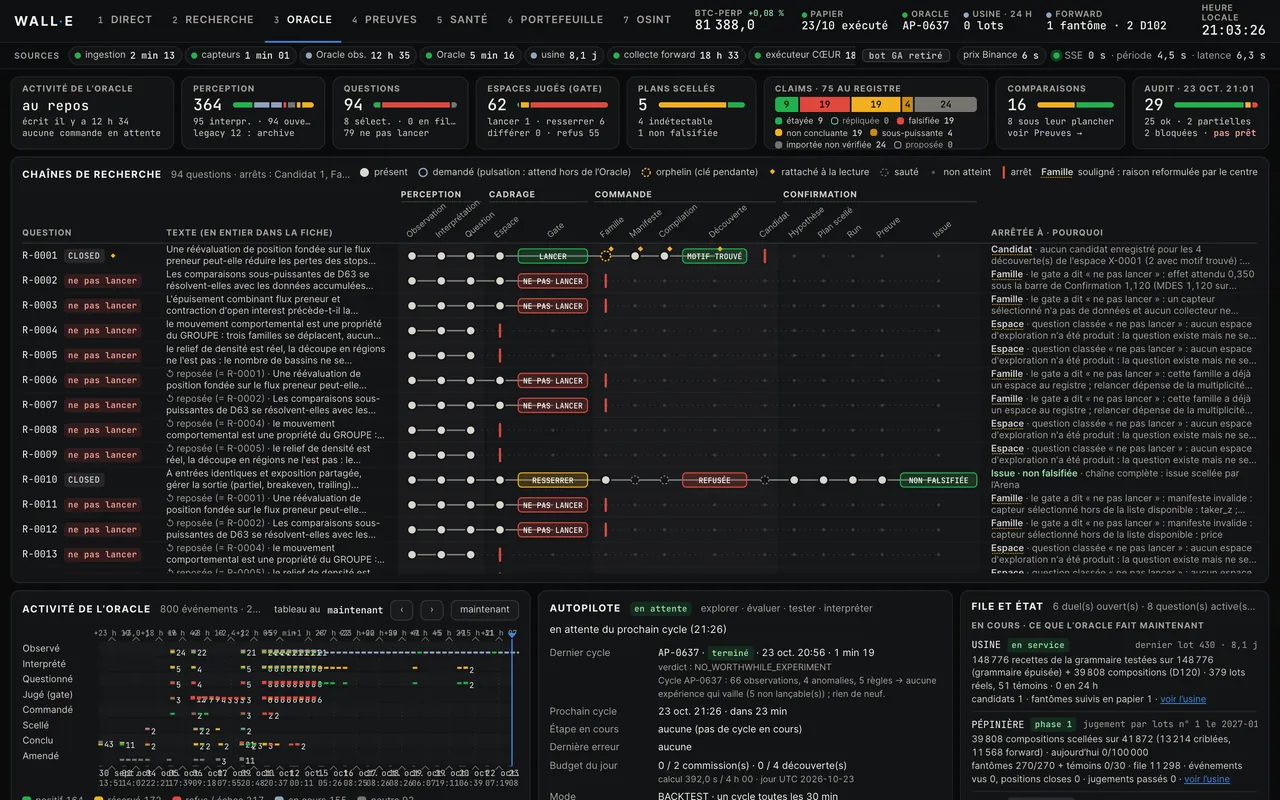Click the Observation node of row R-0004
Image resolution: width=1280 pixels, height=800 pixels.
[411, 330]
